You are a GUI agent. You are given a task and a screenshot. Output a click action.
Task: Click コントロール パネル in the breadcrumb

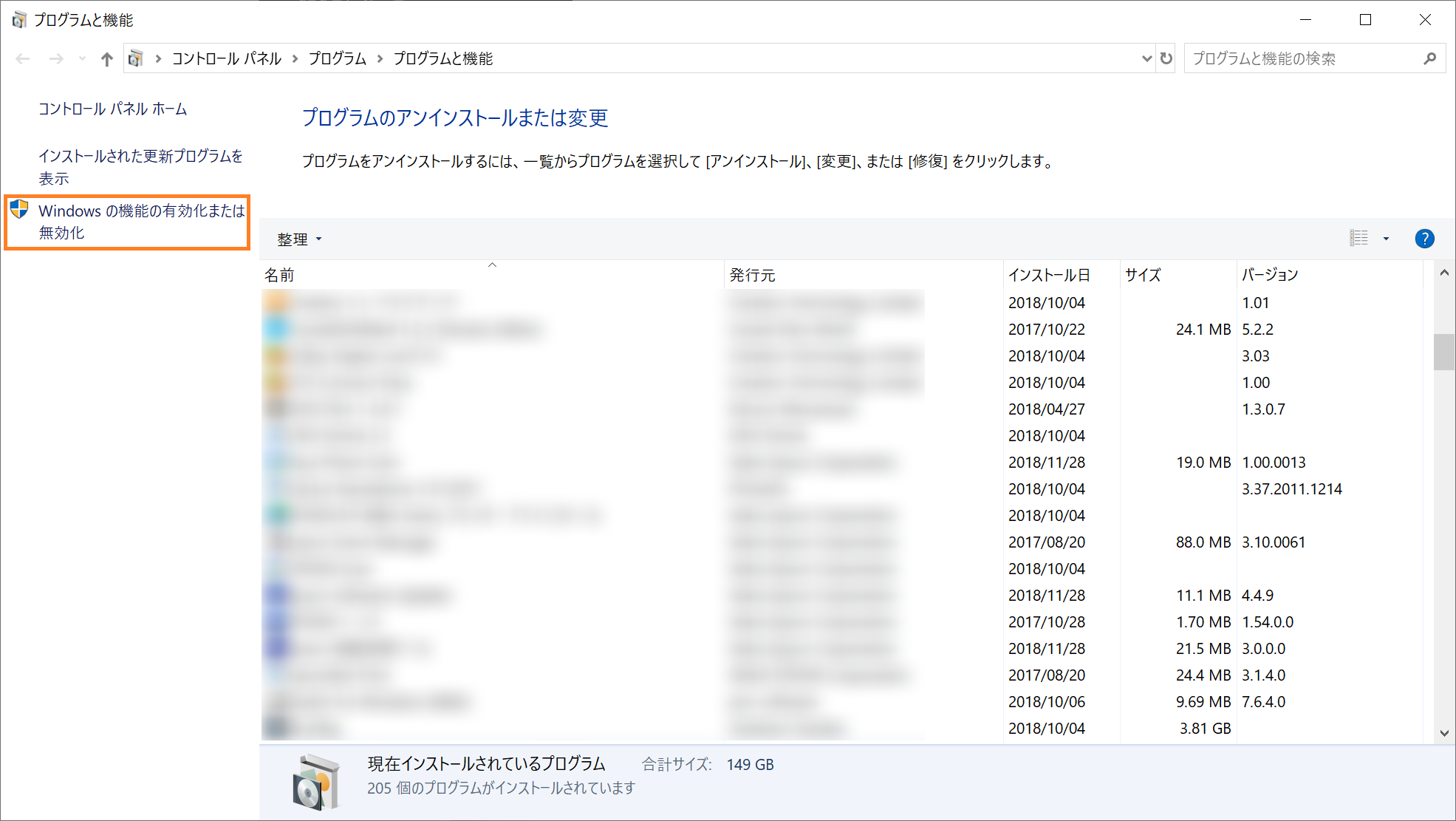click(x=226, y=58)
